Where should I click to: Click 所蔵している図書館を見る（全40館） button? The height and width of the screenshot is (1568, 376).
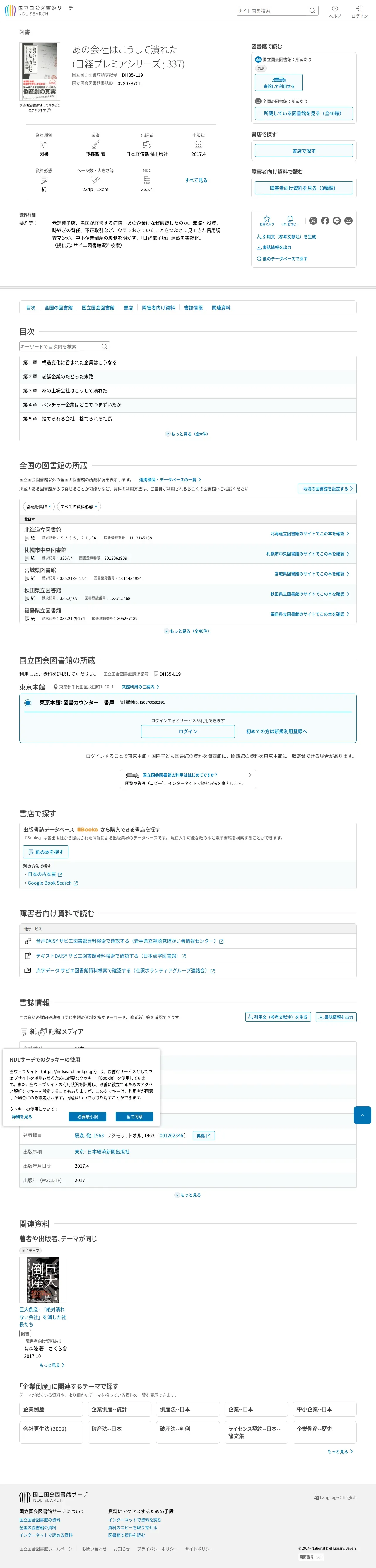[304, 113]
